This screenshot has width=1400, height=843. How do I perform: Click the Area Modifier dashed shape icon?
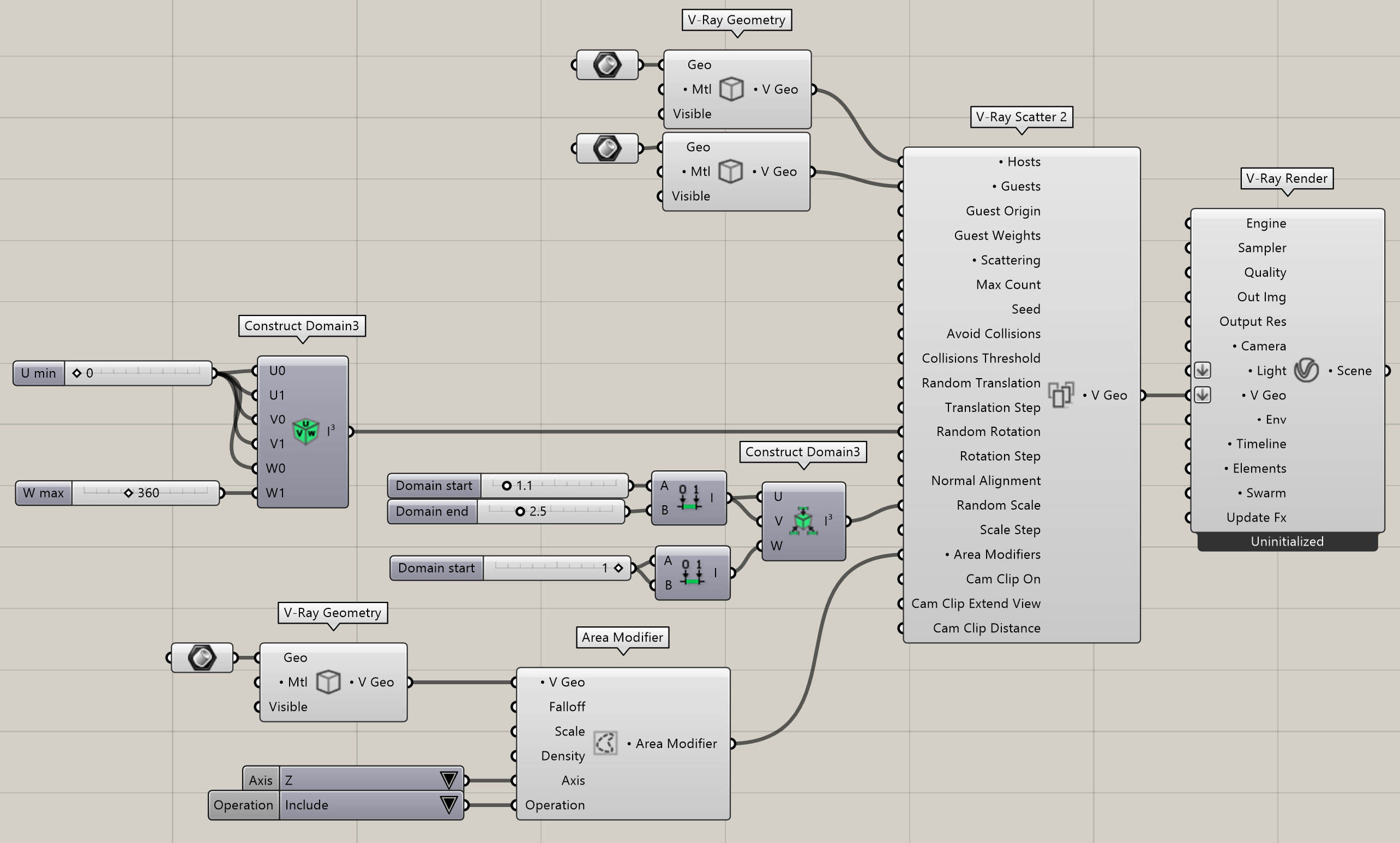pos(605,743)
